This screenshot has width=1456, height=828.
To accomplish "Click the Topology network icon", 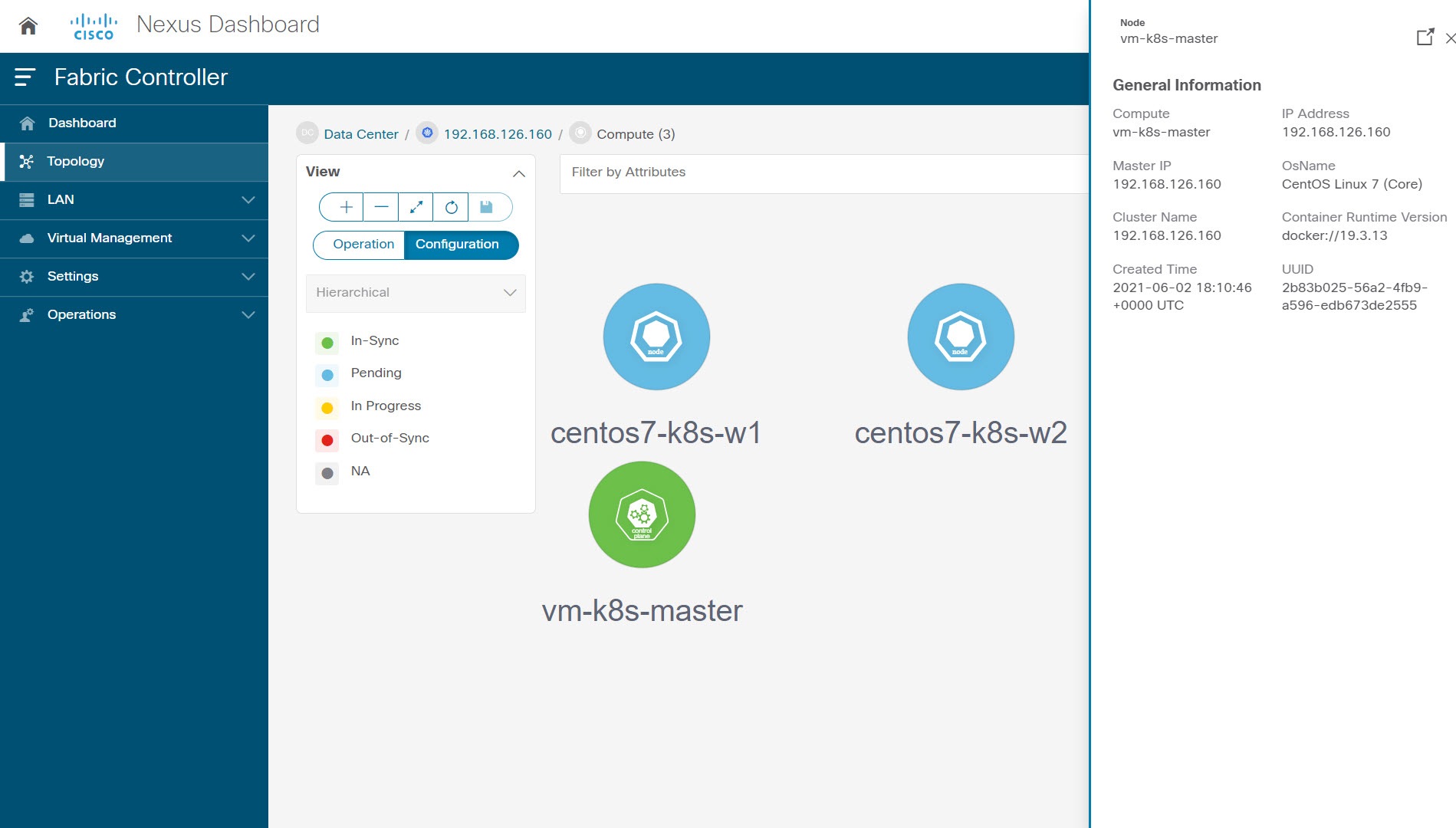I will (27, 162).
